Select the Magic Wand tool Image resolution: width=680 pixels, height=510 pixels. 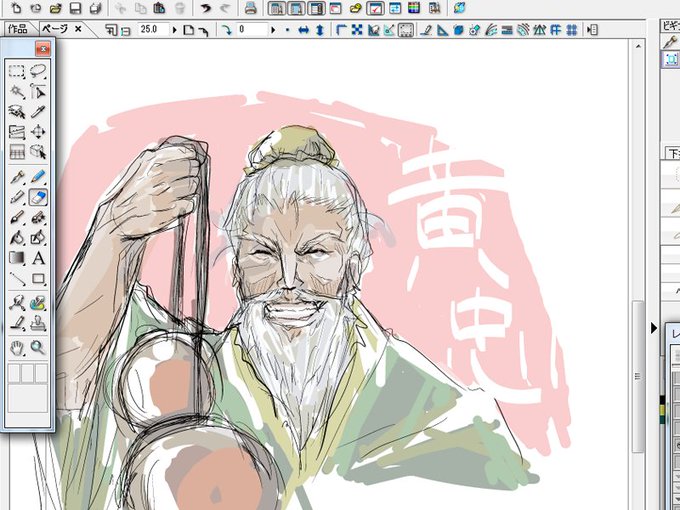17,92
